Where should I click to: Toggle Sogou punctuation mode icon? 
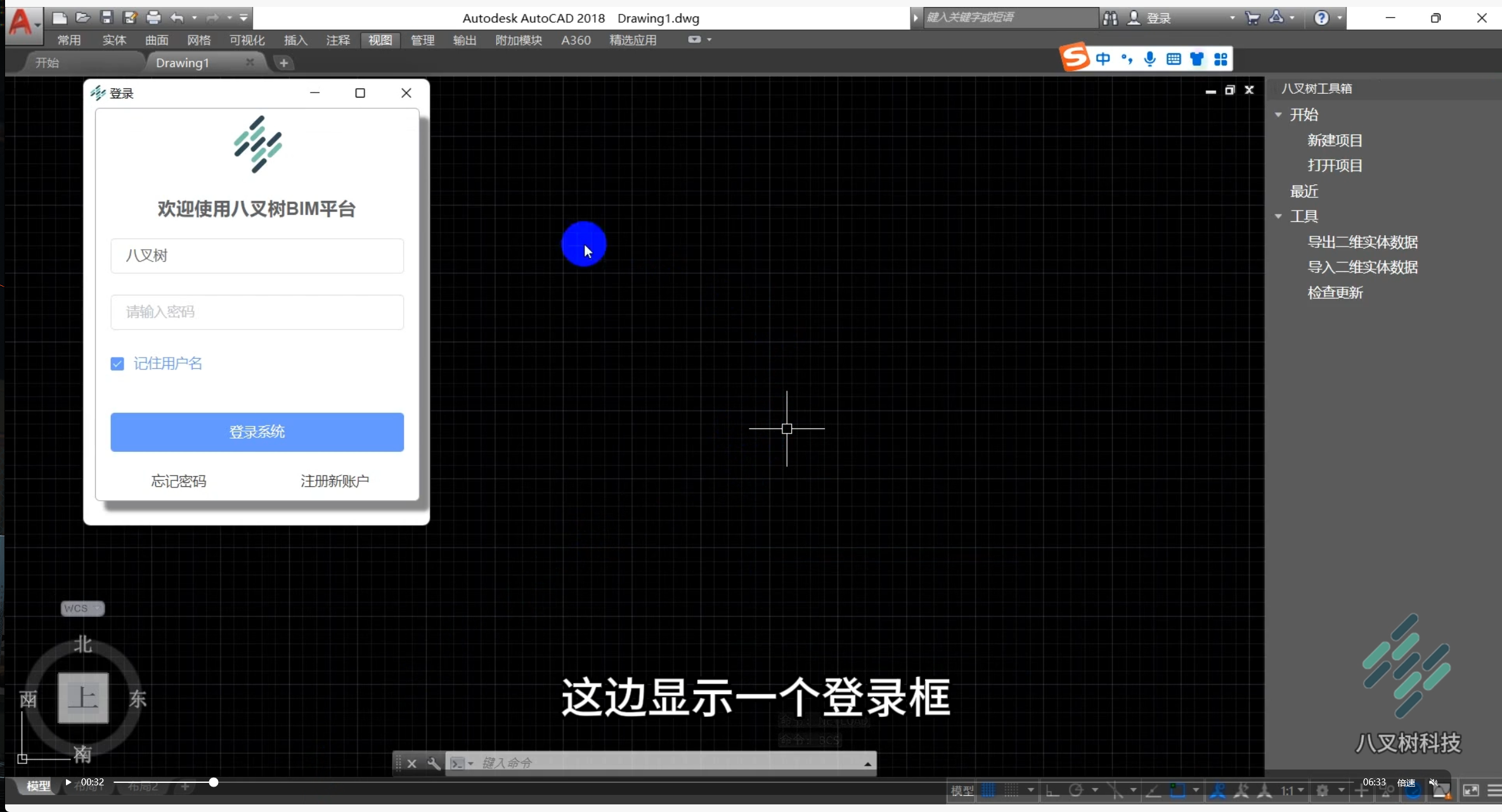1127,59
